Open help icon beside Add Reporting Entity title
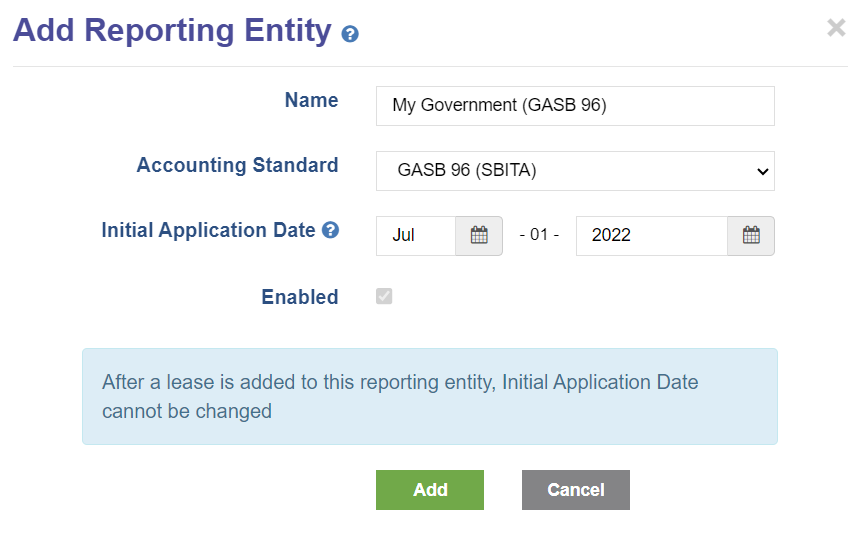Viewport: 863px width, 538px height. (x=350, y=34)
